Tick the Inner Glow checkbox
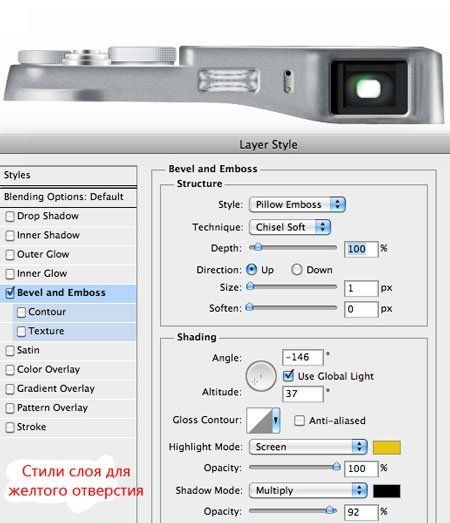 click(10, 274)
